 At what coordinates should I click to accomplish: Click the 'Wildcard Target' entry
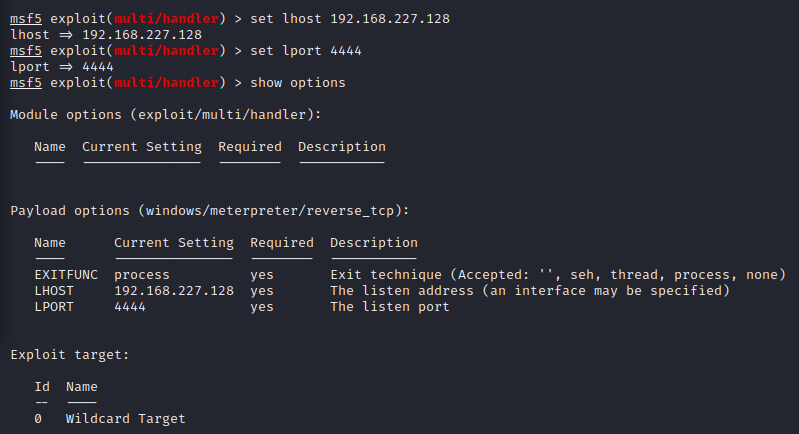click(125, 419)
